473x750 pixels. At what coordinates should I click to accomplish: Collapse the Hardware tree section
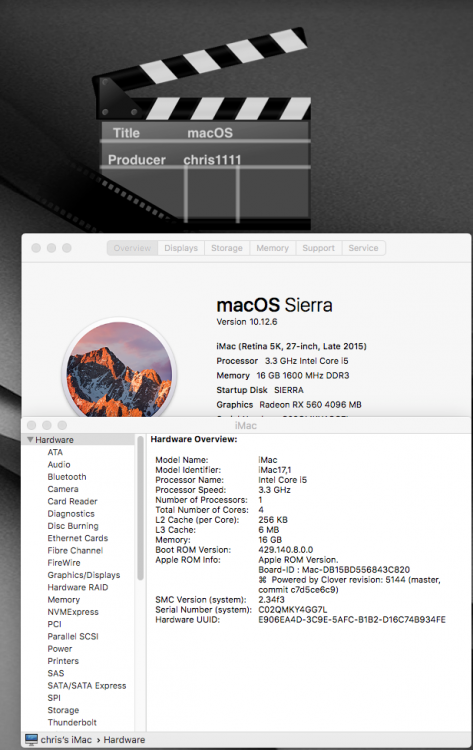[x=30, y=440]
